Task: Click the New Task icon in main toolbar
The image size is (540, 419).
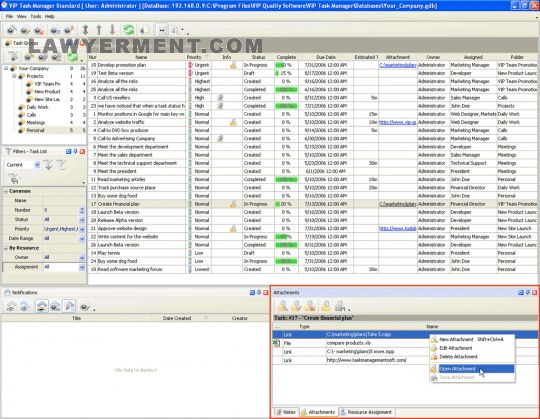Action: [x=11, y=30]
